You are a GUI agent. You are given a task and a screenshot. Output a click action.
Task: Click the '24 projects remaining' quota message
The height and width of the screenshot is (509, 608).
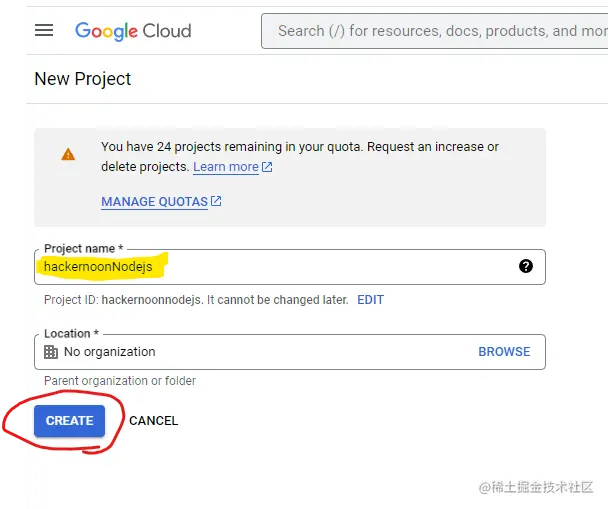pos(300,157)
